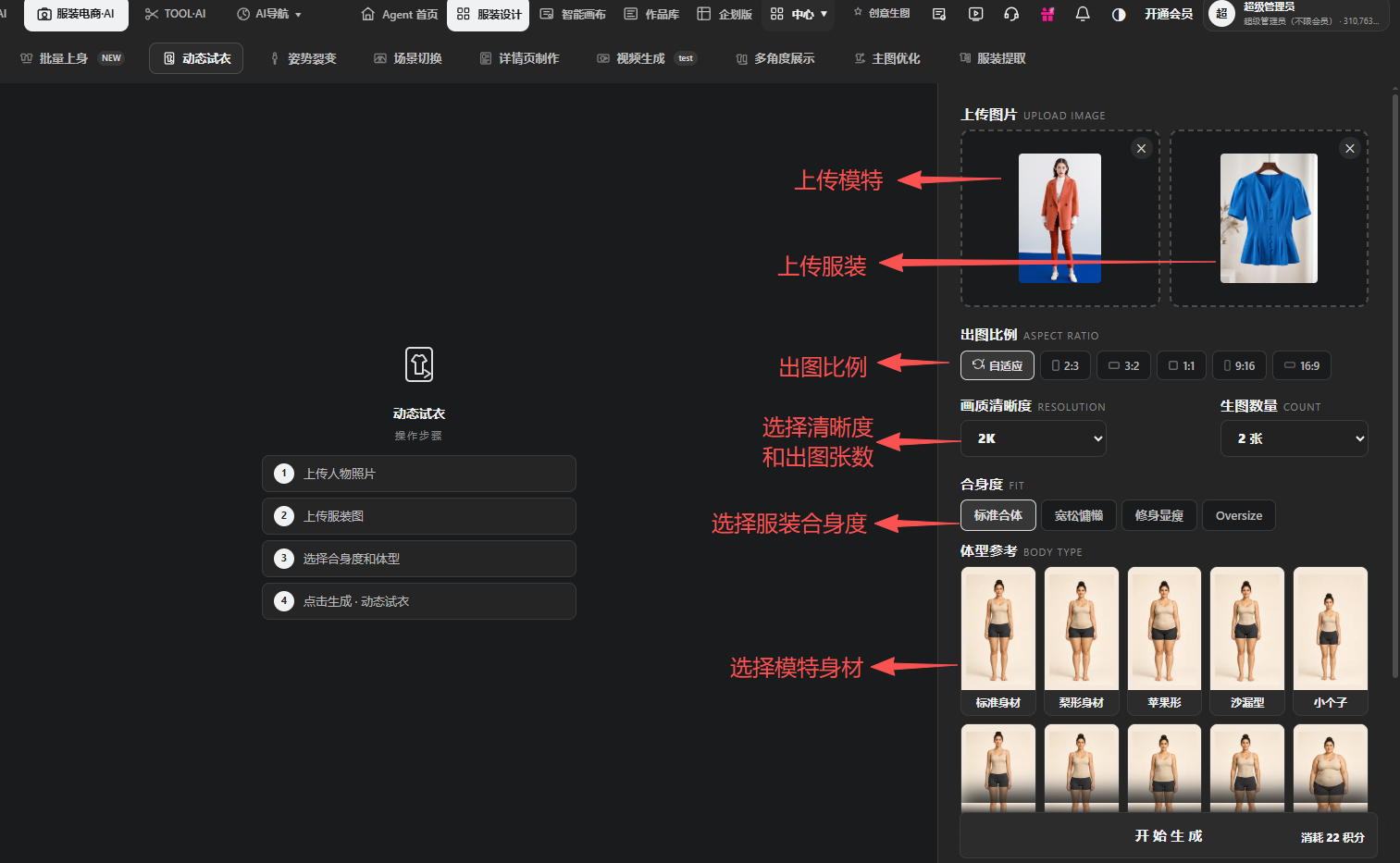Select 2:3 aspect ratio
The height and width of the screenshot is (863, 1400).
pos(1066,365)
